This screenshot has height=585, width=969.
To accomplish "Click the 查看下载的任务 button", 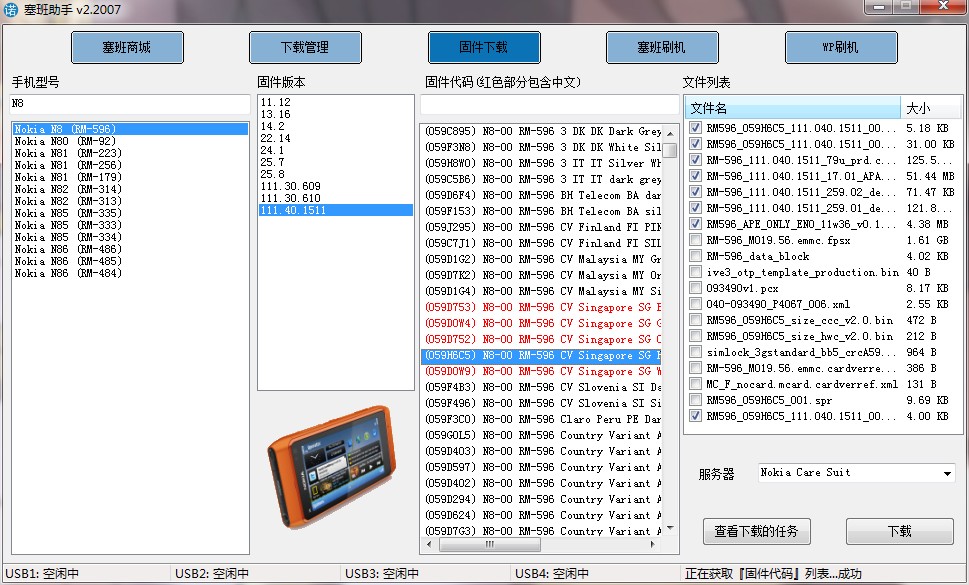I will tap(756, 531).
